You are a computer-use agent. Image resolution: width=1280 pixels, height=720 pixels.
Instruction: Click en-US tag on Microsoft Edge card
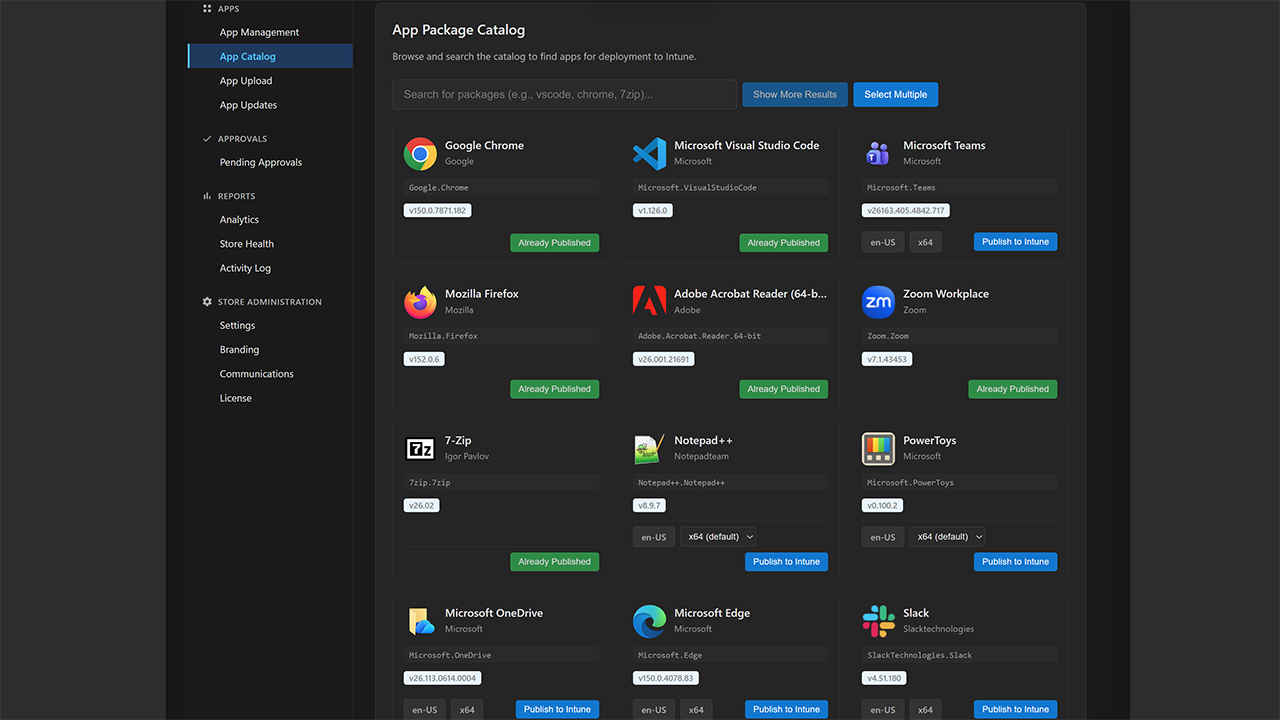pyautogui.click(x=654, y=709)
